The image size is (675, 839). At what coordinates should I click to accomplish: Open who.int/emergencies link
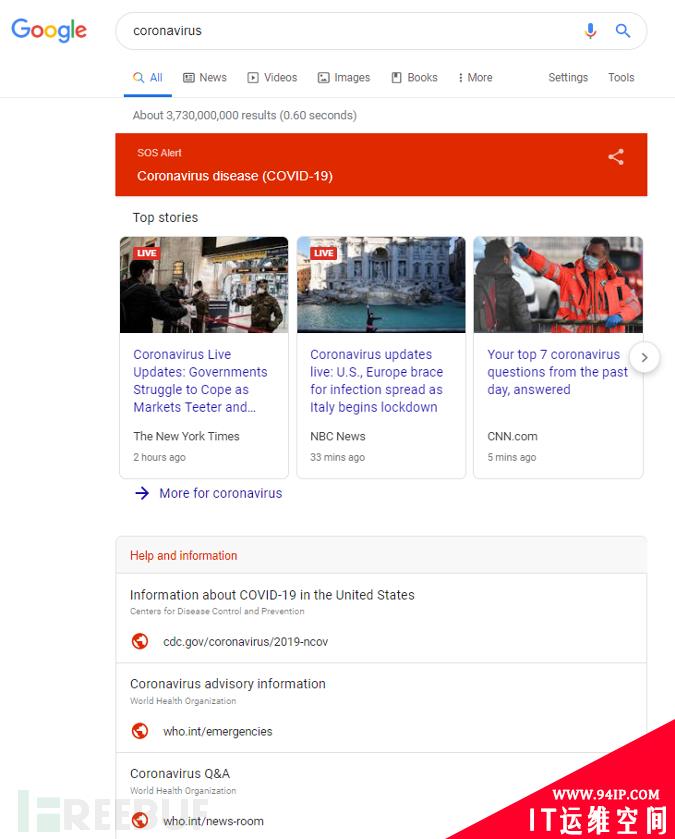[x=218, y=731]
